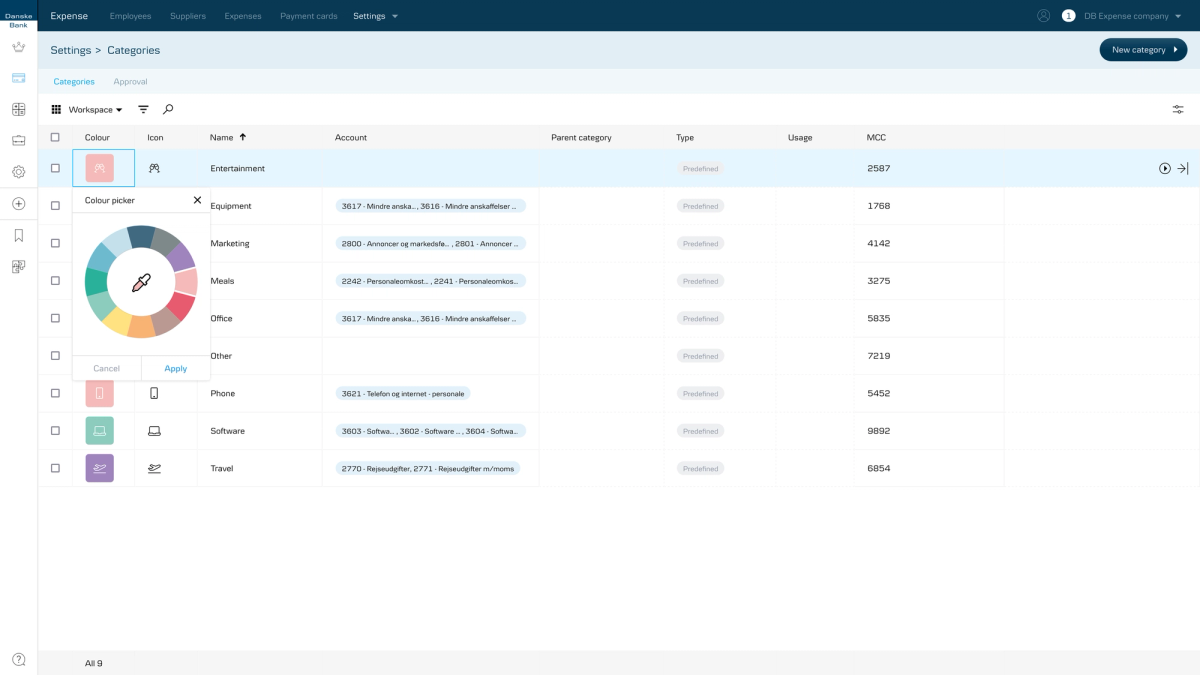Apply the selected colour
Image resolution: width=1200 pixels, height=675 pixels.
(176, 369)
